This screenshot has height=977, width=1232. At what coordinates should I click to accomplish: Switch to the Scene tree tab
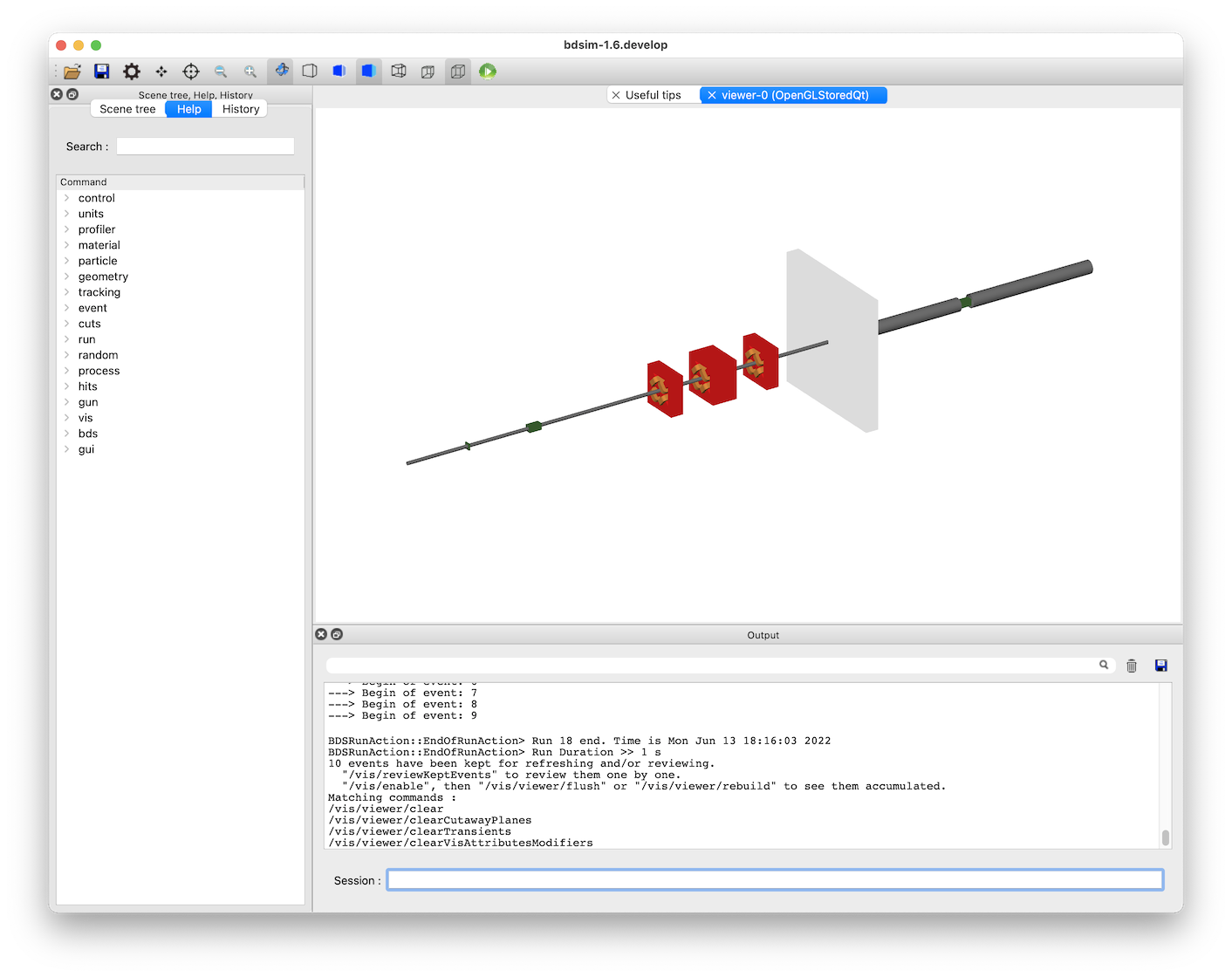pyautogui.click(x=127, y=109)
